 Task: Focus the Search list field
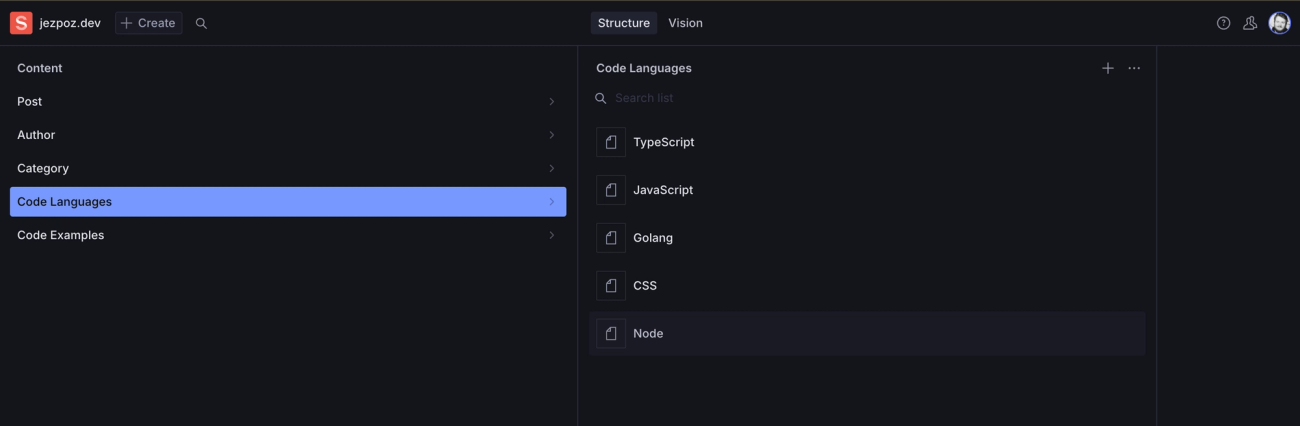tap(700, 98)
